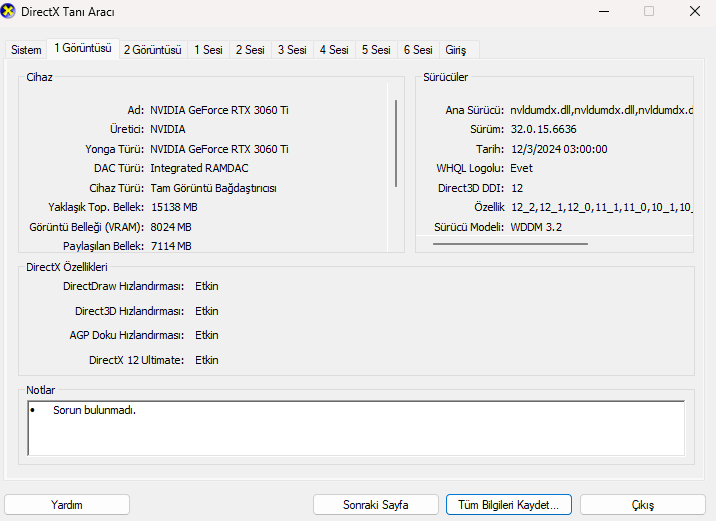This screenshot has width=716, height=521.
Task: Click DirectDraw Hızlandırması Etkin value
Action: pyautogui.click(x=206, y=286)
